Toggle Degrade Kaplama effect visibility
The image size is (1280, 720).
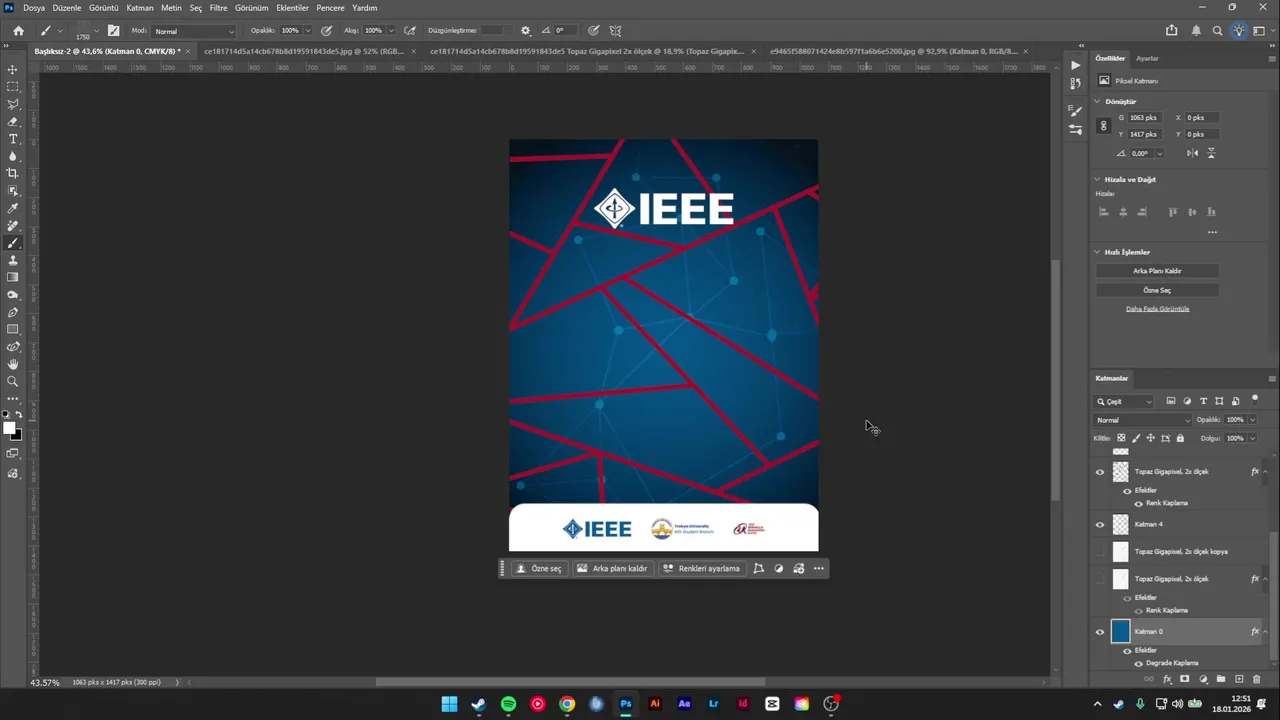point(1138,663)
